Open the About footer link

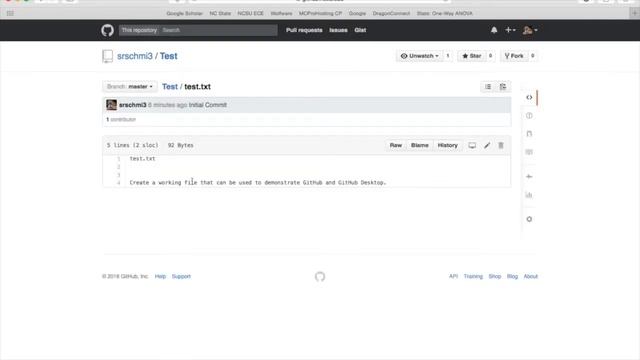[x=531, y=276]
